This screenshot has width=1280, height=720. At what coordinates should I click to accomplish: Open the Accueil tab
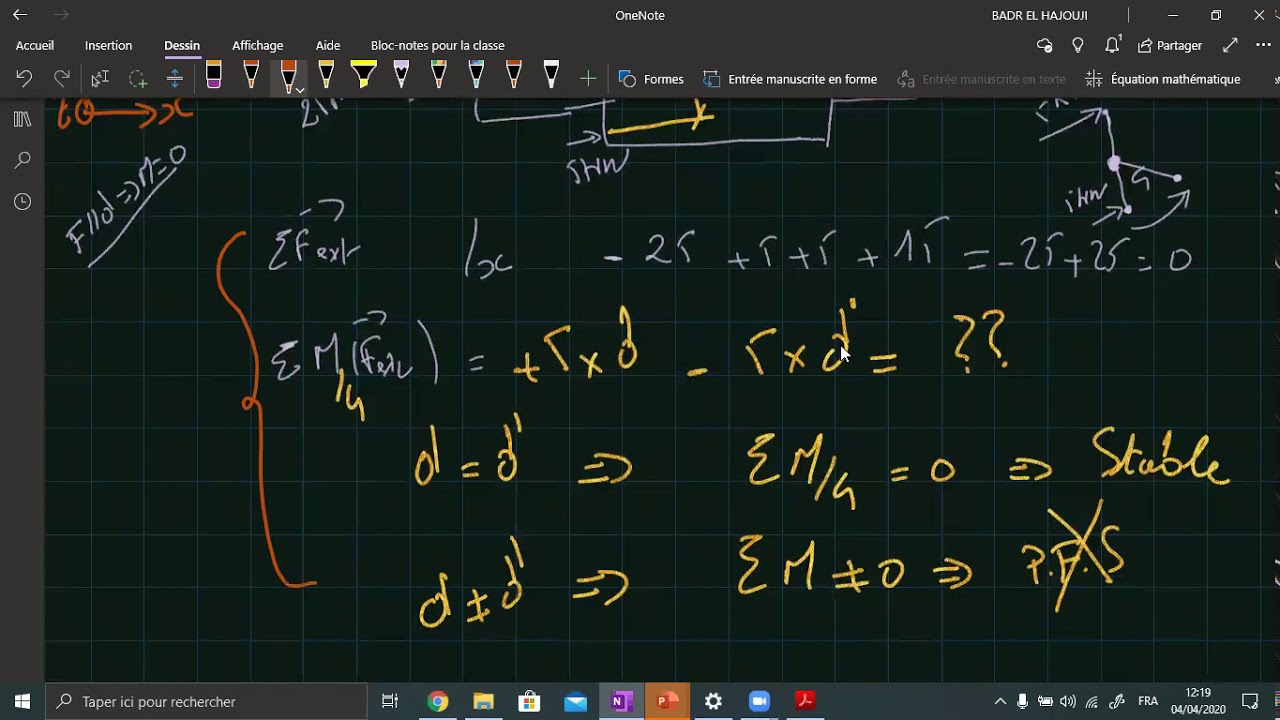pos(35,45)
